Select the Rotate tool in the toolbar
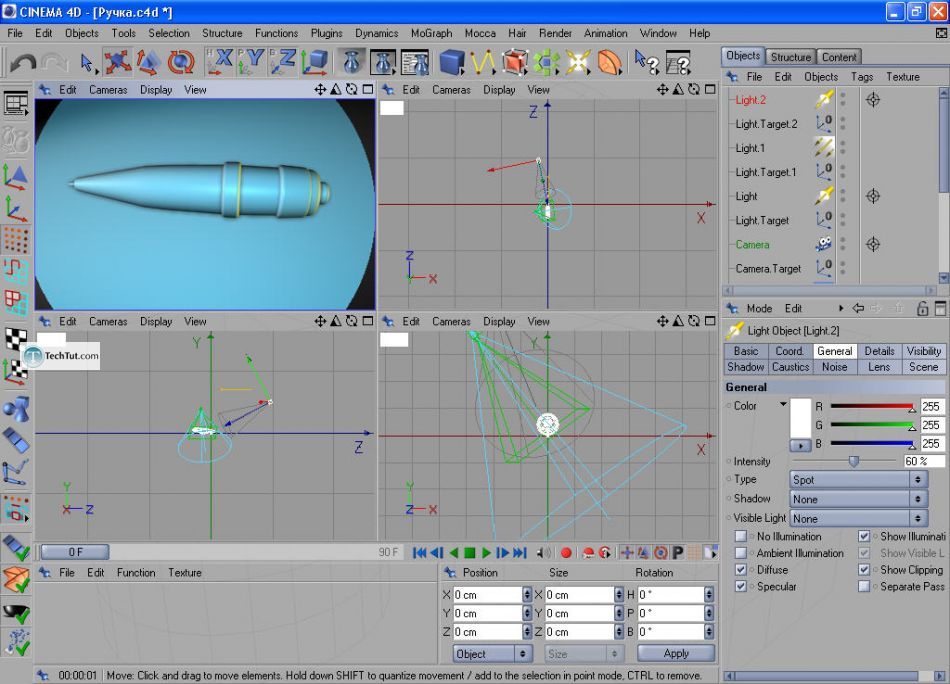The image size is (950, 684). click(181, 63)
